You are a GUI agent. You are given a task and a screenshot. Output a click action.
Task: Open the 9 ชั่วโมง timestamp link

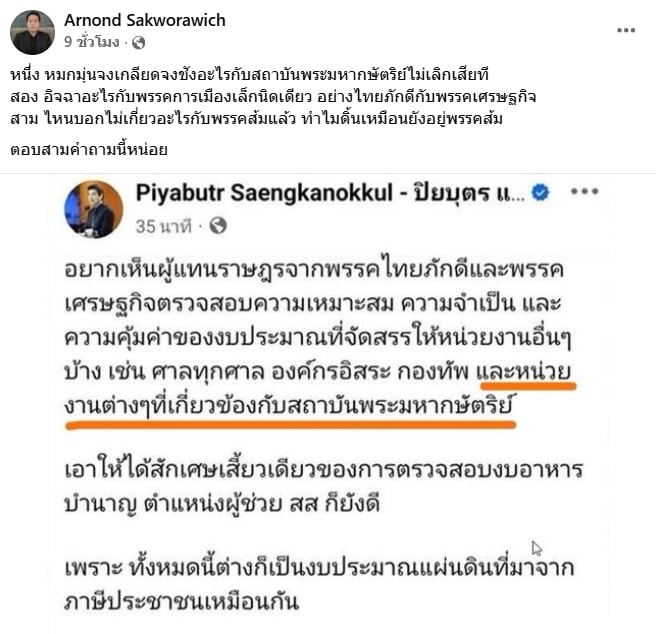tap(92, 42)
